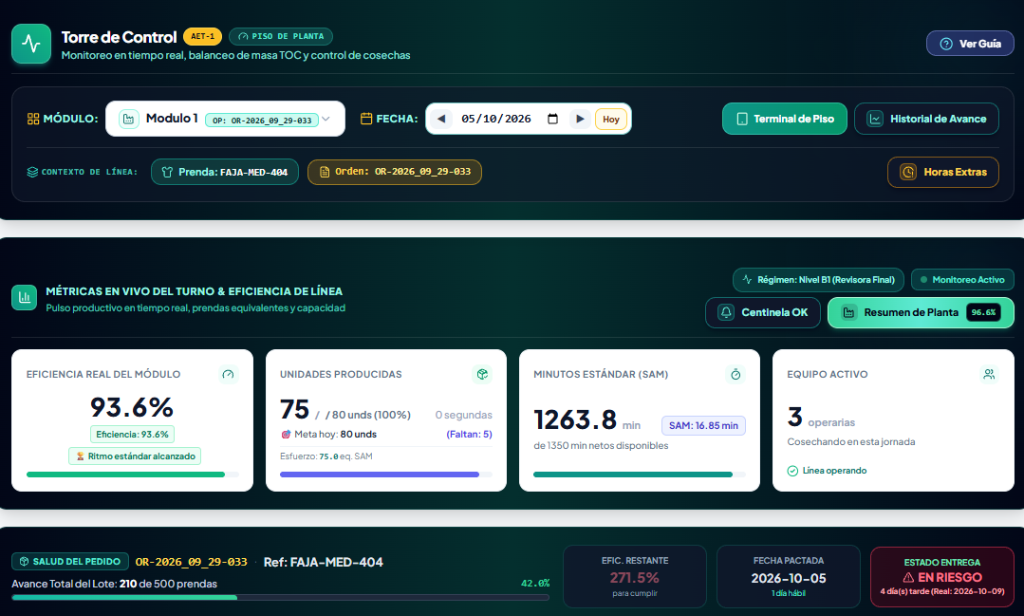
Task: Open Resumen de Planta summary
Action: click(x=921, y=312)
